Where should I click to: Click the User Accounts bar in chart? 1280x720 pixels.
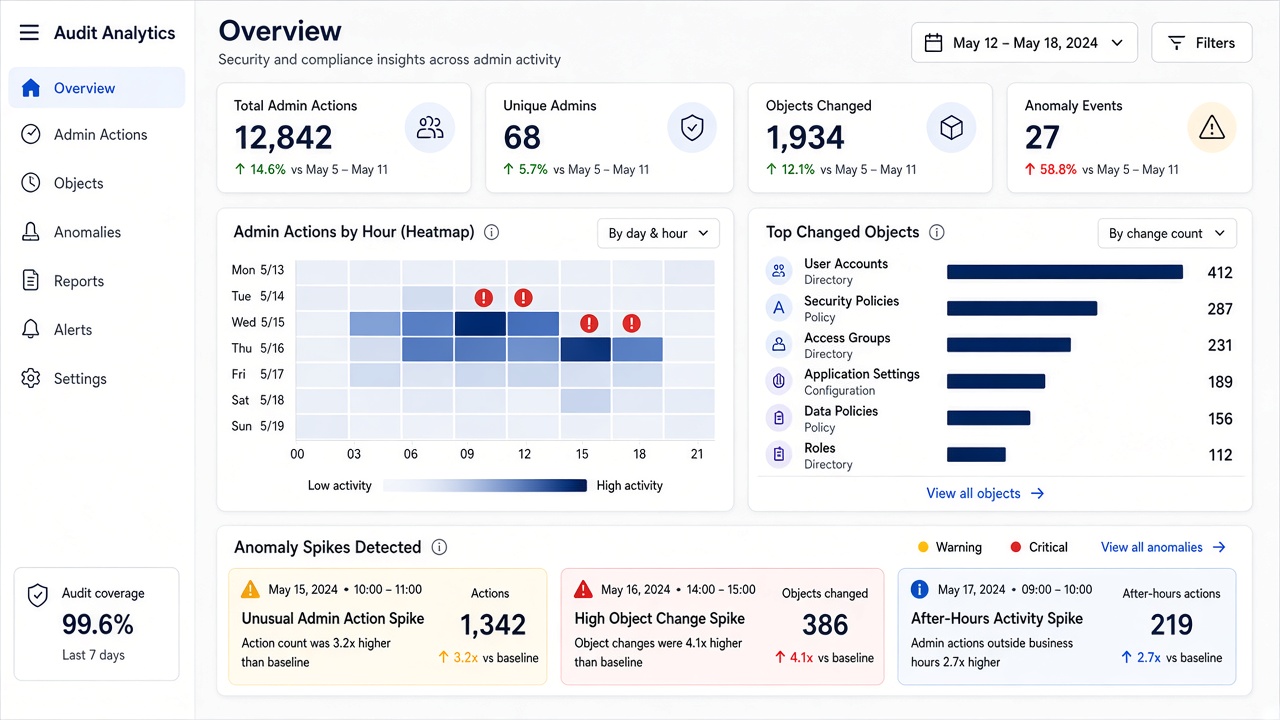(1065, 272)
